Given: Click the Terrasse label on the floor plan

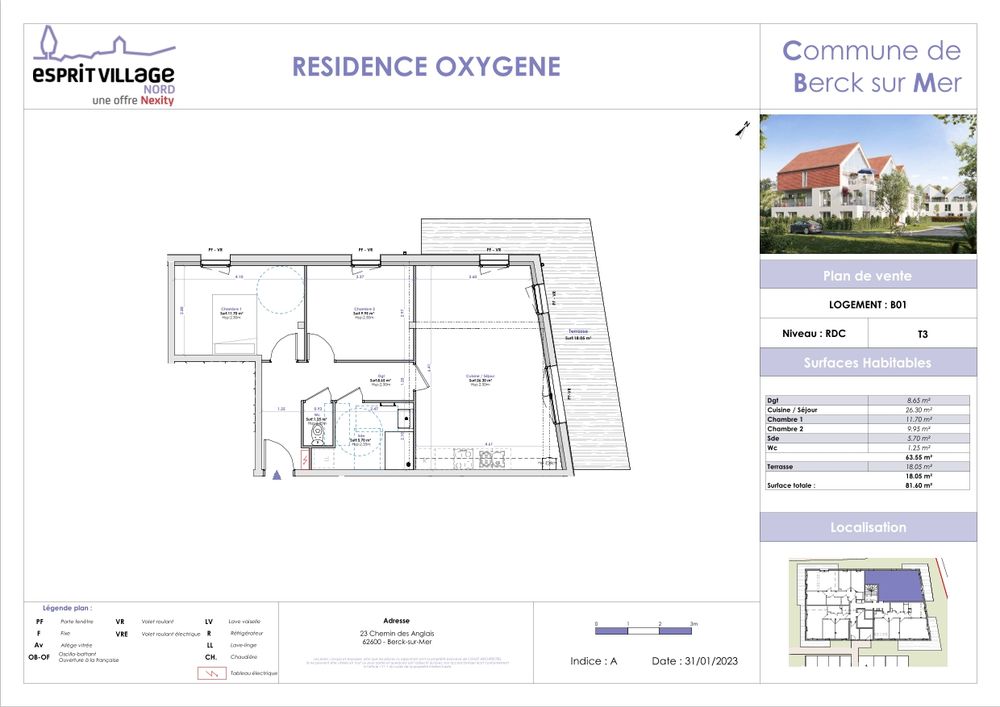Looking at the screenshot, I should [577, 332].
